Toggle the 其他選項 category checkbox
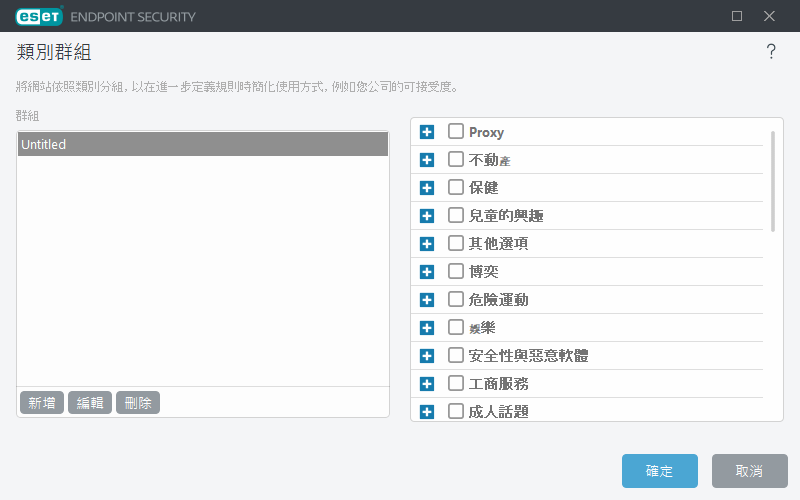Image resolution: width=800 pixels, height=500 pixels. click(456, 244)
